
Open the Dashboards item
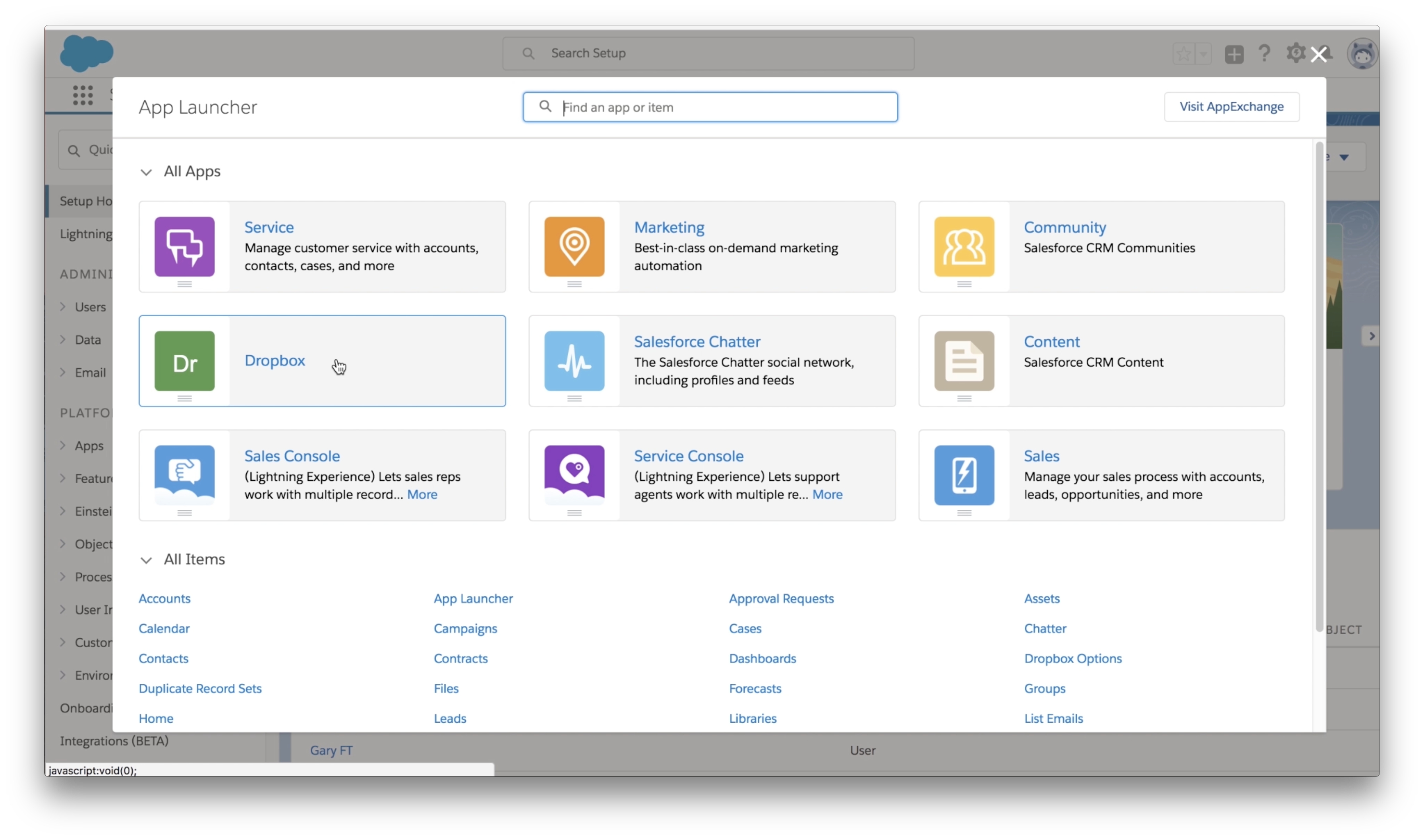coord(762,658)
